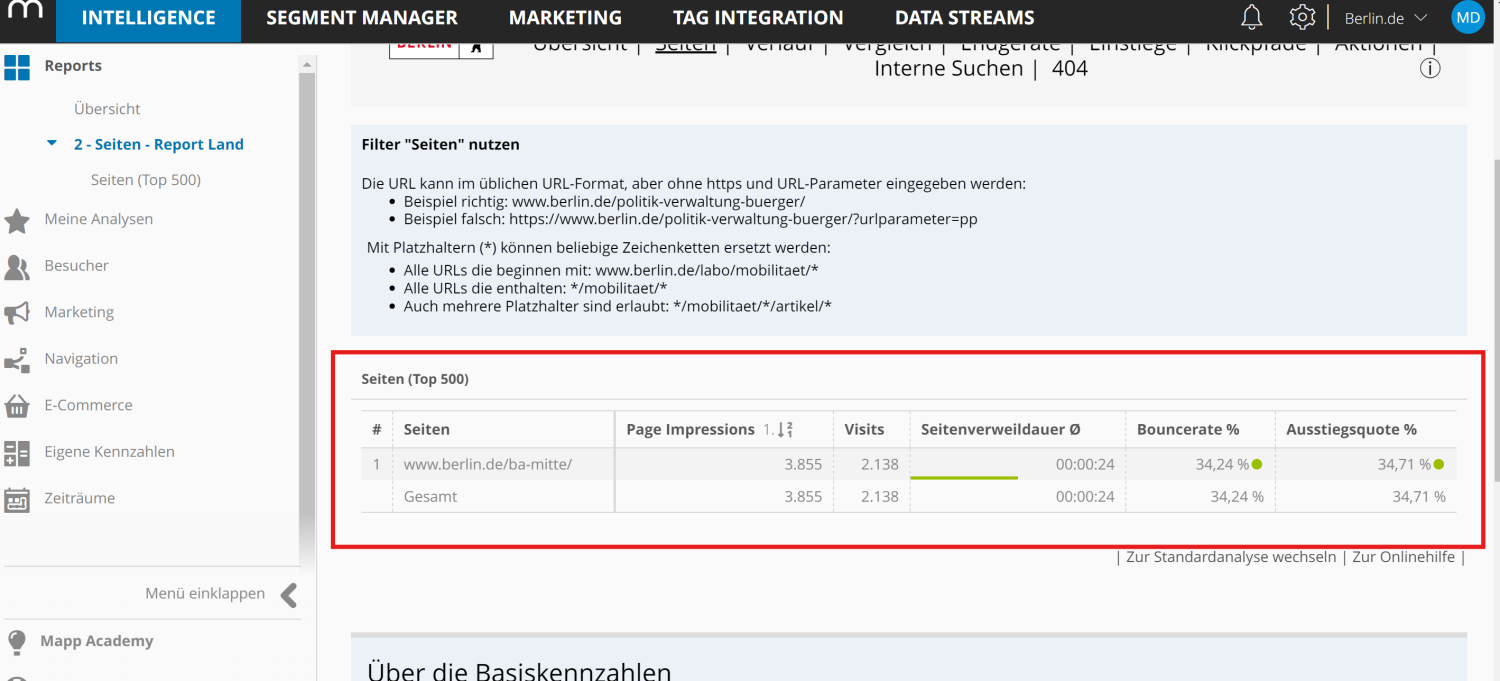Collapse the sidebar via Menü einklappen chevron
This screenshot has height=681, width=1500.
click(289, 593)
